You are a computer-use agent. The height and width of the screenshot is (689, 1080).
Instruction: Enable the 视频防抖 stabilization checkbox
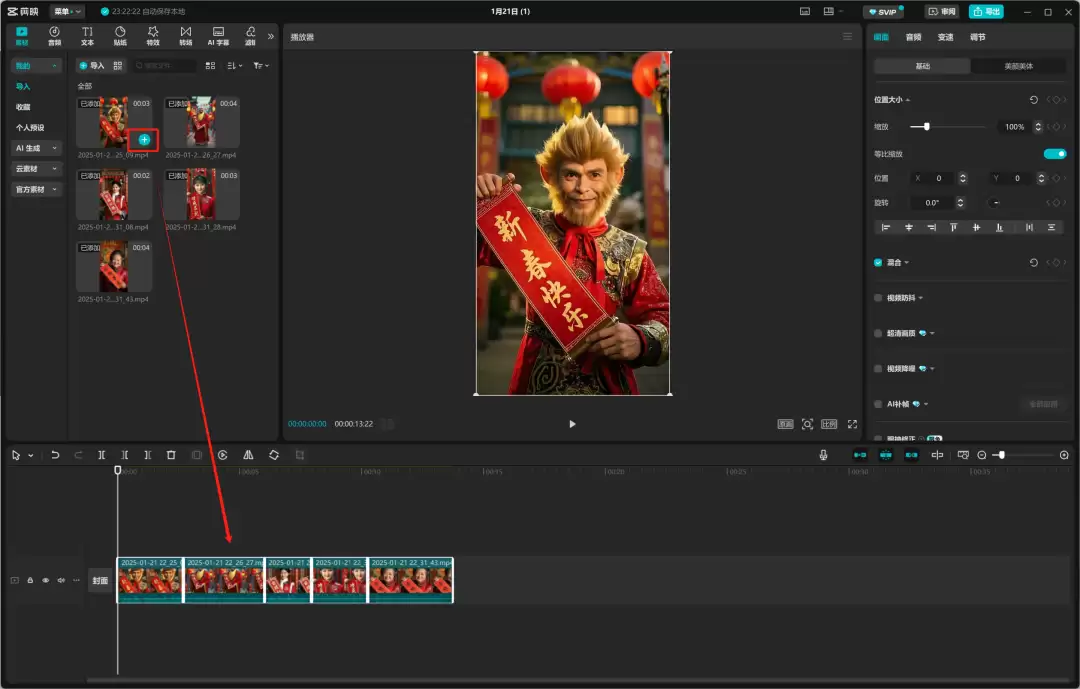point(878,298)
